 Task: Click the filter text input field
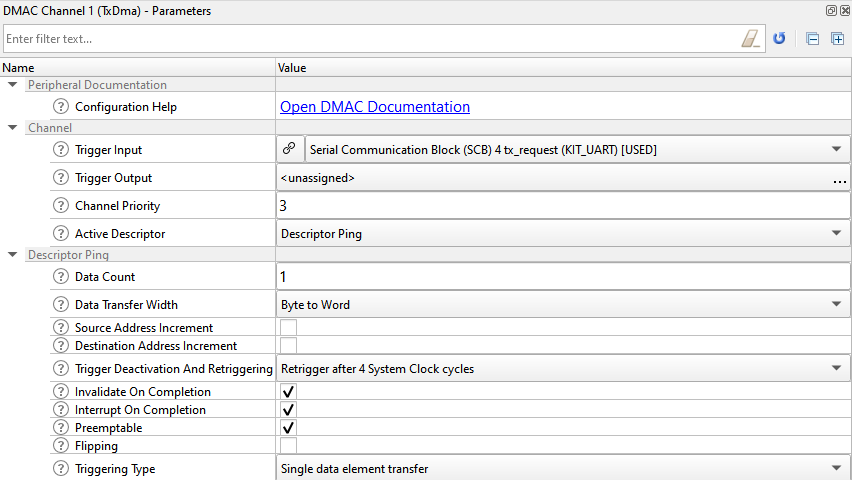click(x=372, y=39)
